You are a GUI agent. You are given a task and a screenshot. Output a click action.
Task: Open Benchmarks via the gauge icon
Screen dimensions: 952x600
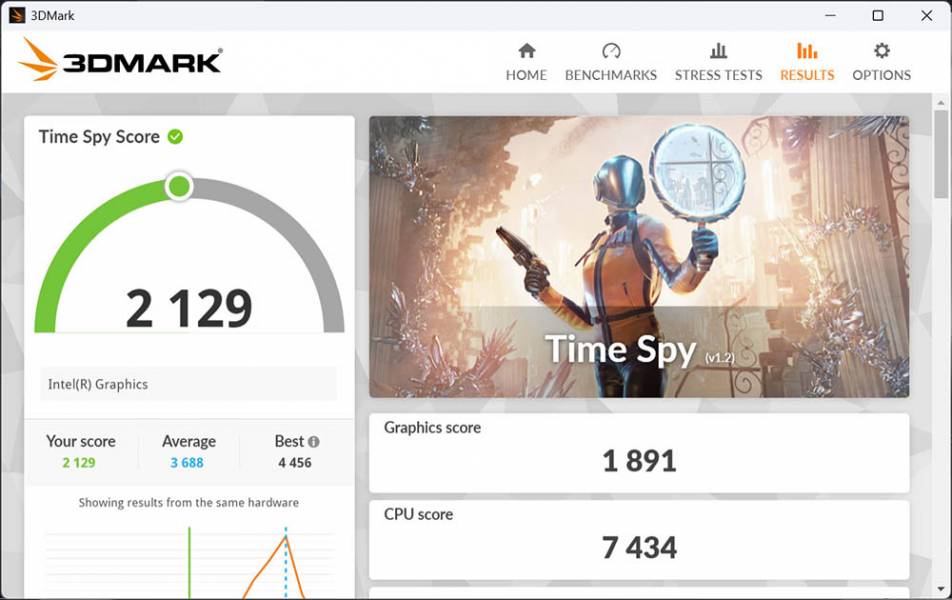pos(611,50)
